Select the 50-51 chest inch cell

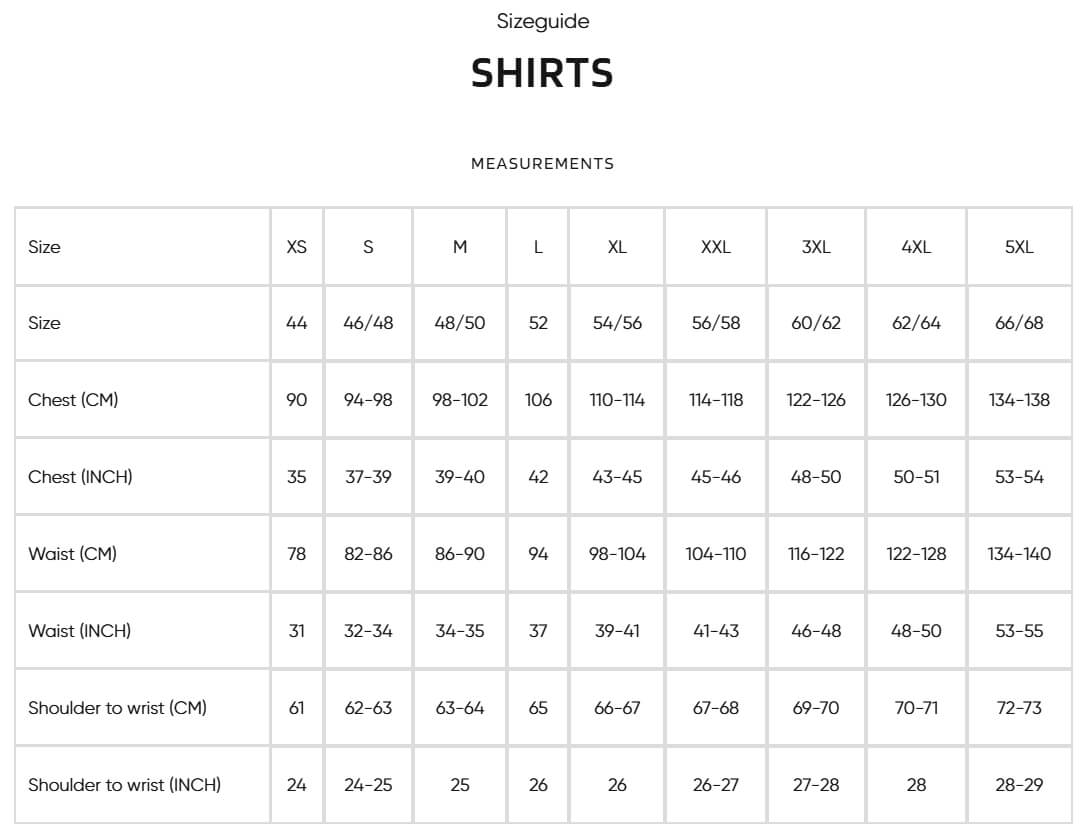pyautogui.click(x=916, y=477)
